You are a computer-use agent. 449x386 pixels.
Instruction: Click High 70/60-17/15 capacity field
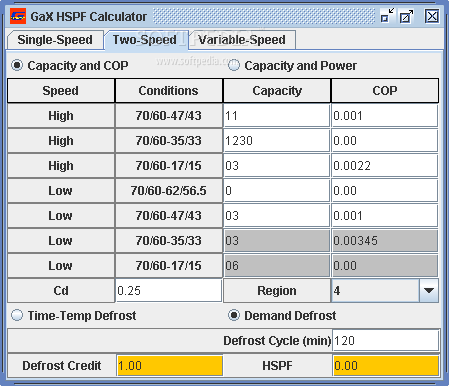click(276, 166)
